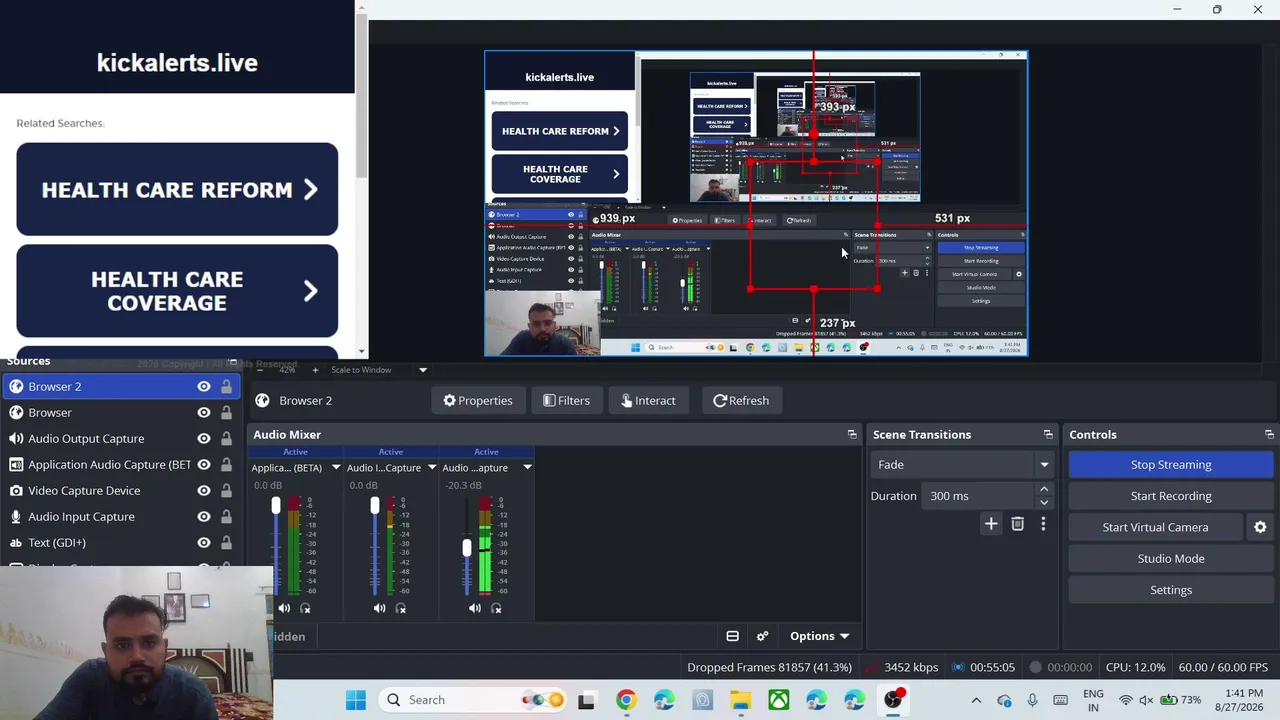The image size is (1280, 720).
Task: Undock the Scene Transitions panel
Action: coord(1048,435)
